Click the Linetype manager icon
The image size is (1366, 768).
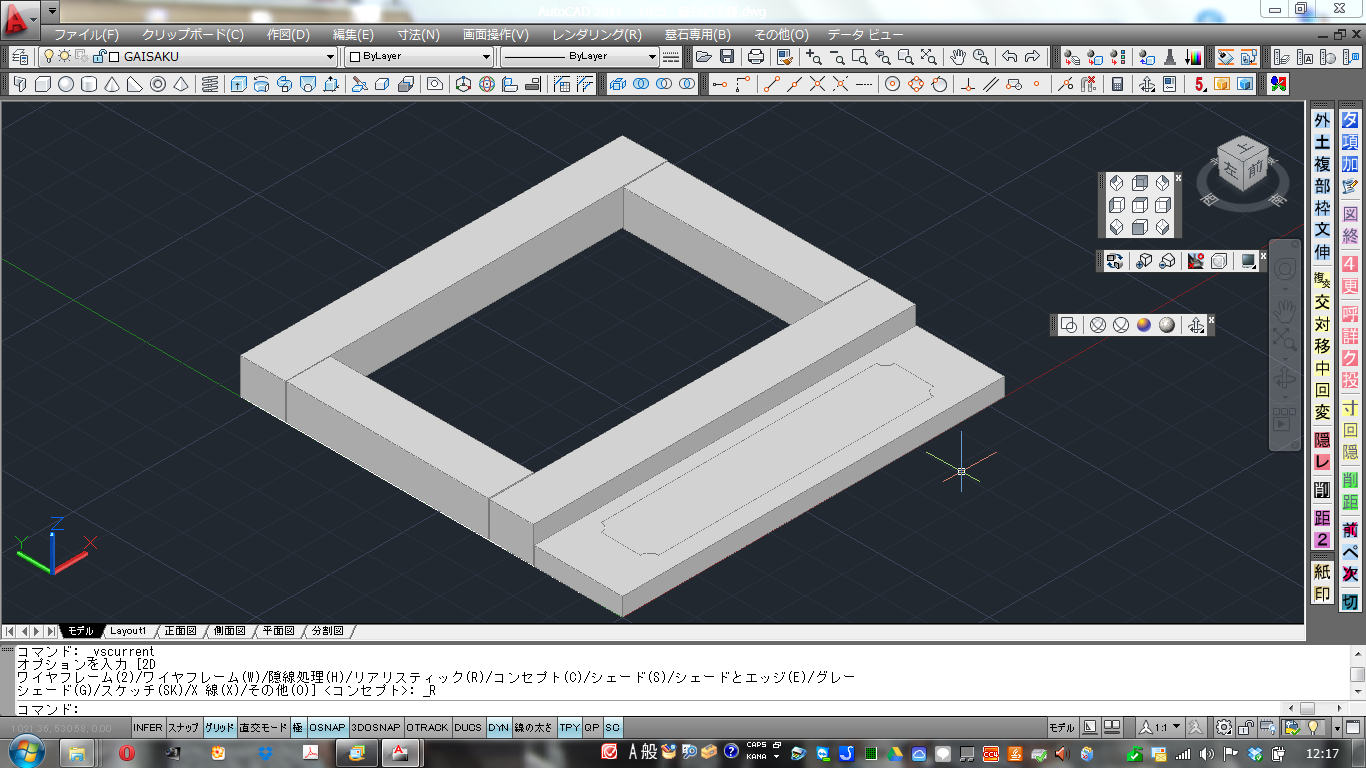pyautogui.click(x=671, y=57)
